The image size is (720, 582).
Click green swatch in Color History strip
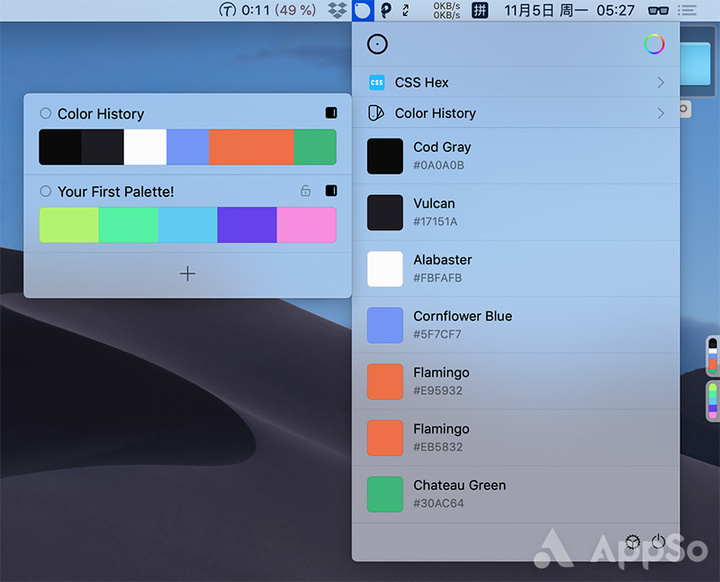coord(315,147)
